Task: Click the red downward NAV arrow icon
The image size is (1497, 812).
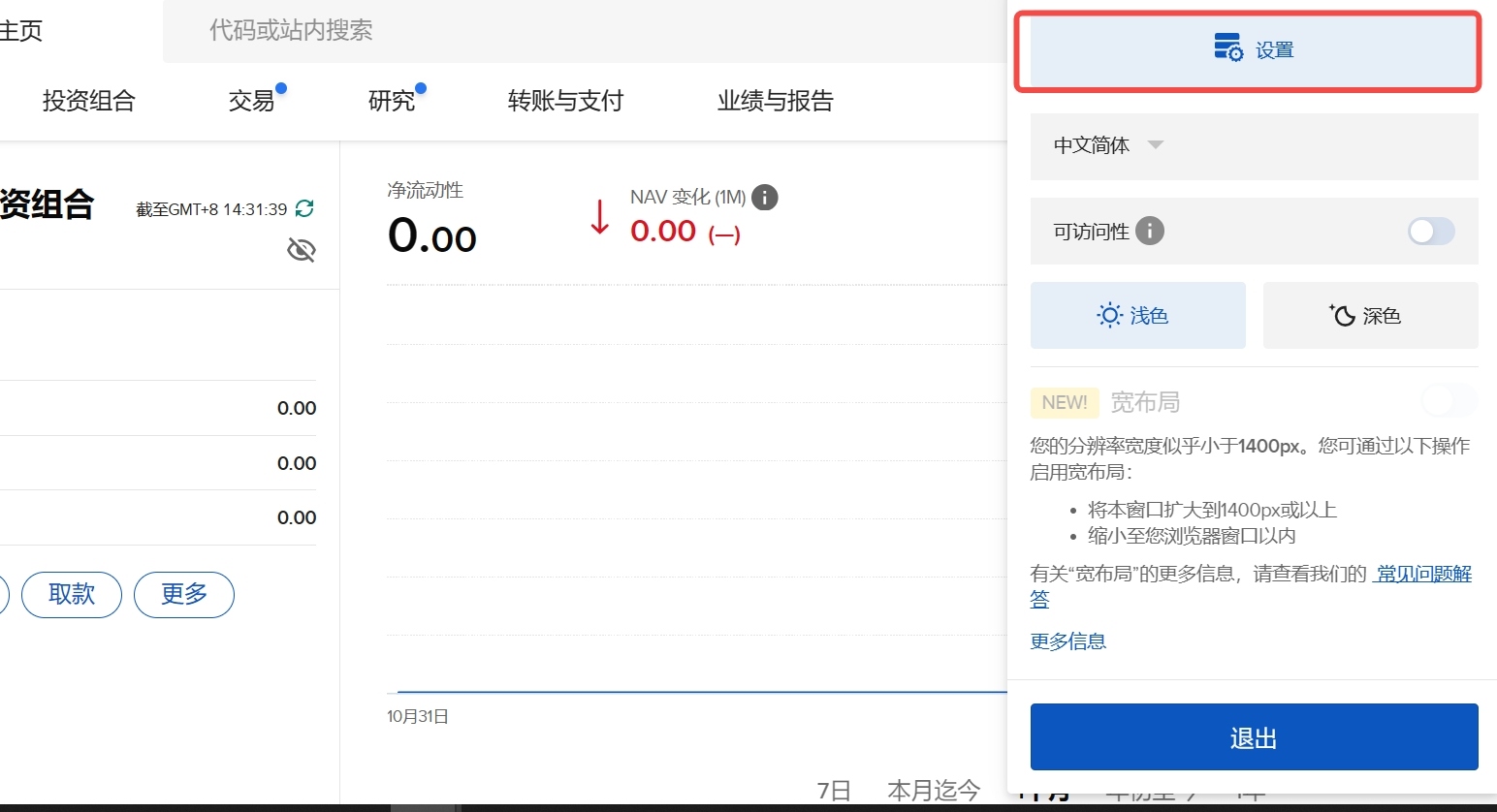Action: pyautogui.click(x=598, y=219)
